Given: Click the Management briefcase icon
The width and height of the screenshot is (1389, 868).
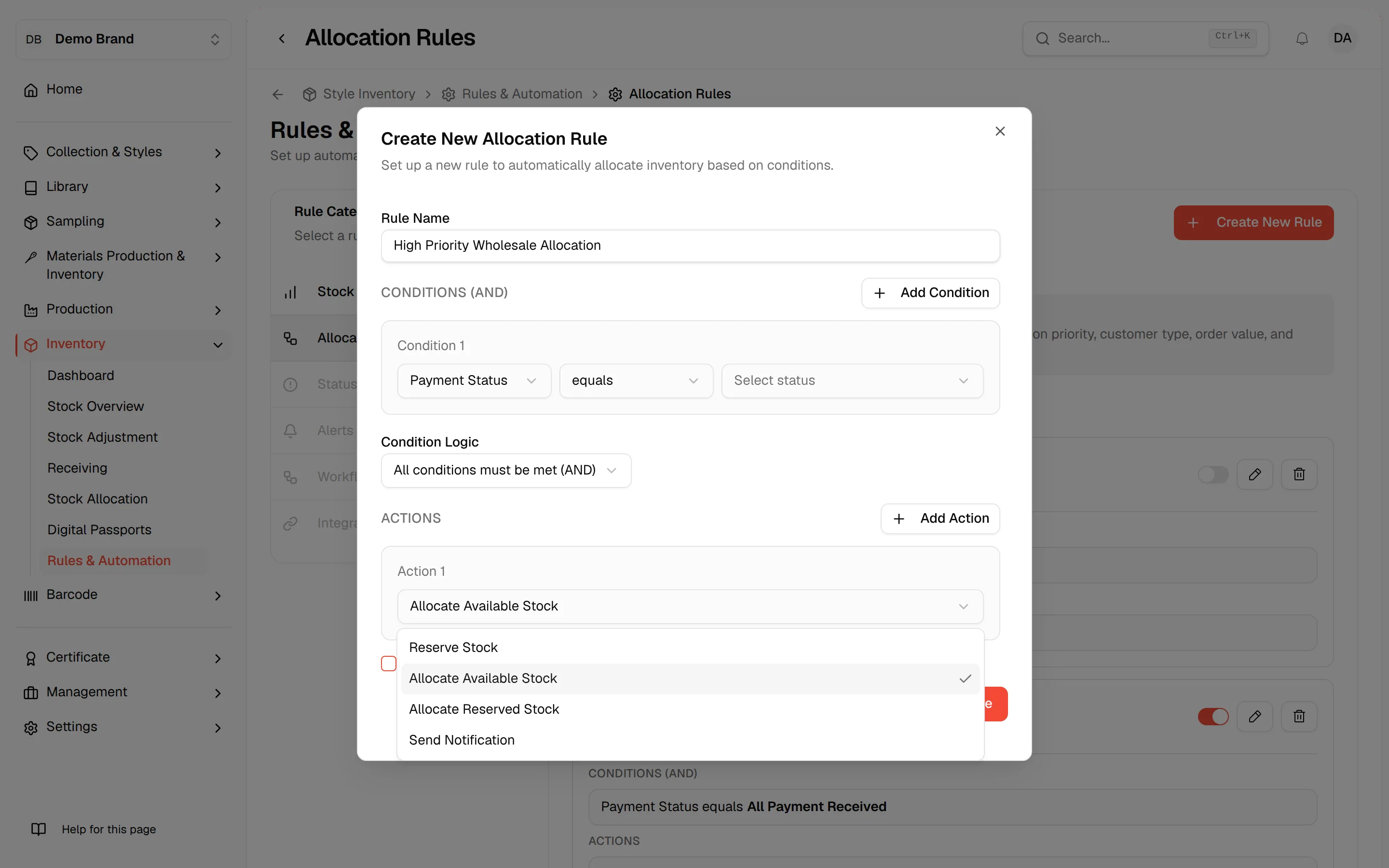Looking at the screenshot, I should pyautogui.click(x=31, y=693).
